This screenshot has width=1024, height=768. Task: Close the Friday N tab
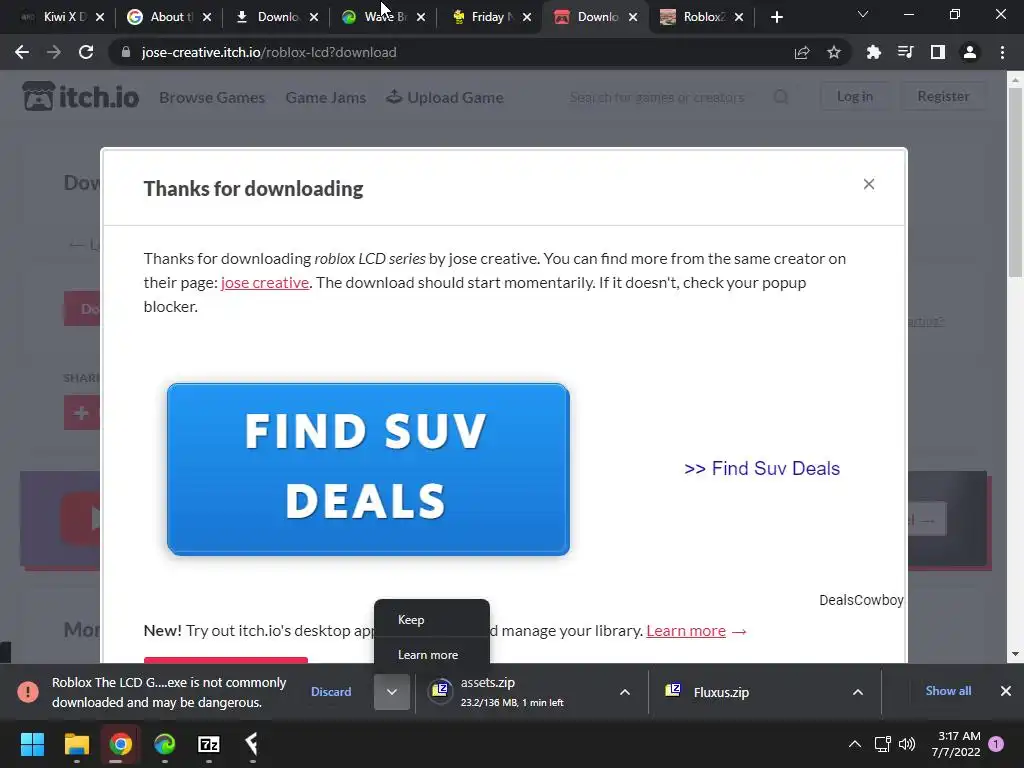tap(526, 17)
